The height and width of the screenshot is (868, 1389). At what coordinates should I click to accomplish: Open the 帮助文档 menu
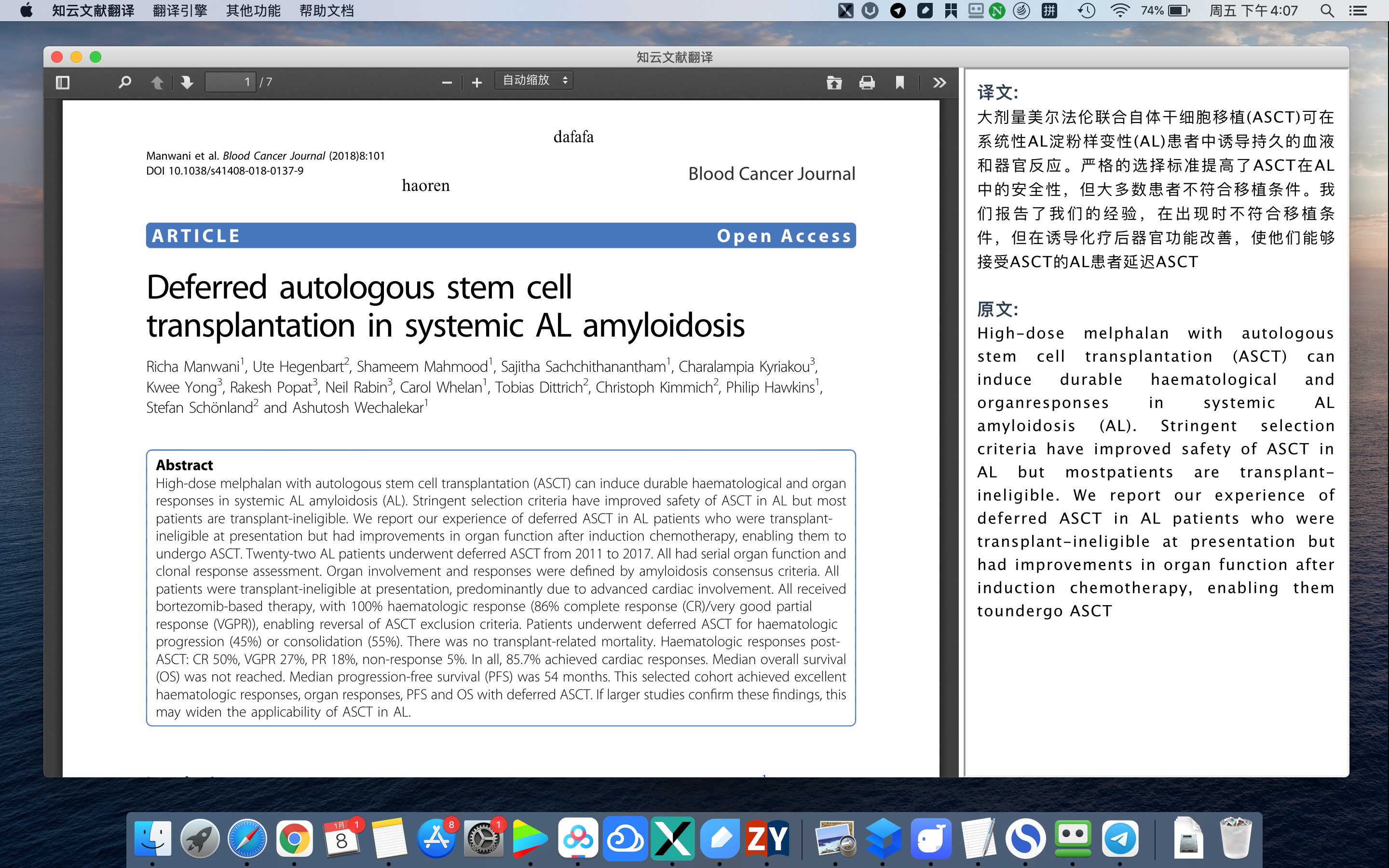tap(326, 10)
